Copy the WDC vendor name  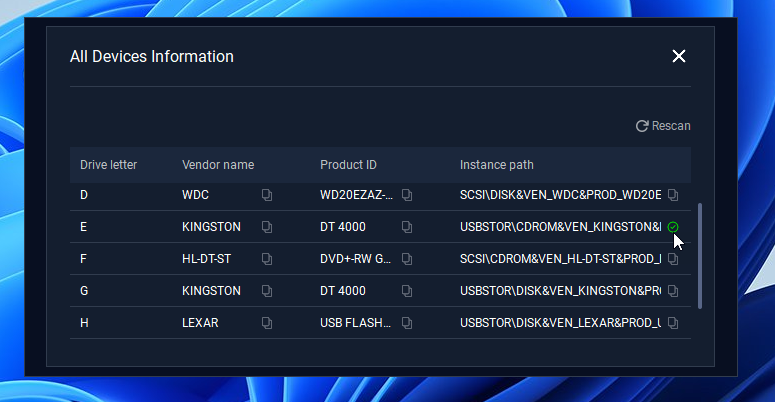pyautogui.click(x=267, y=195)
